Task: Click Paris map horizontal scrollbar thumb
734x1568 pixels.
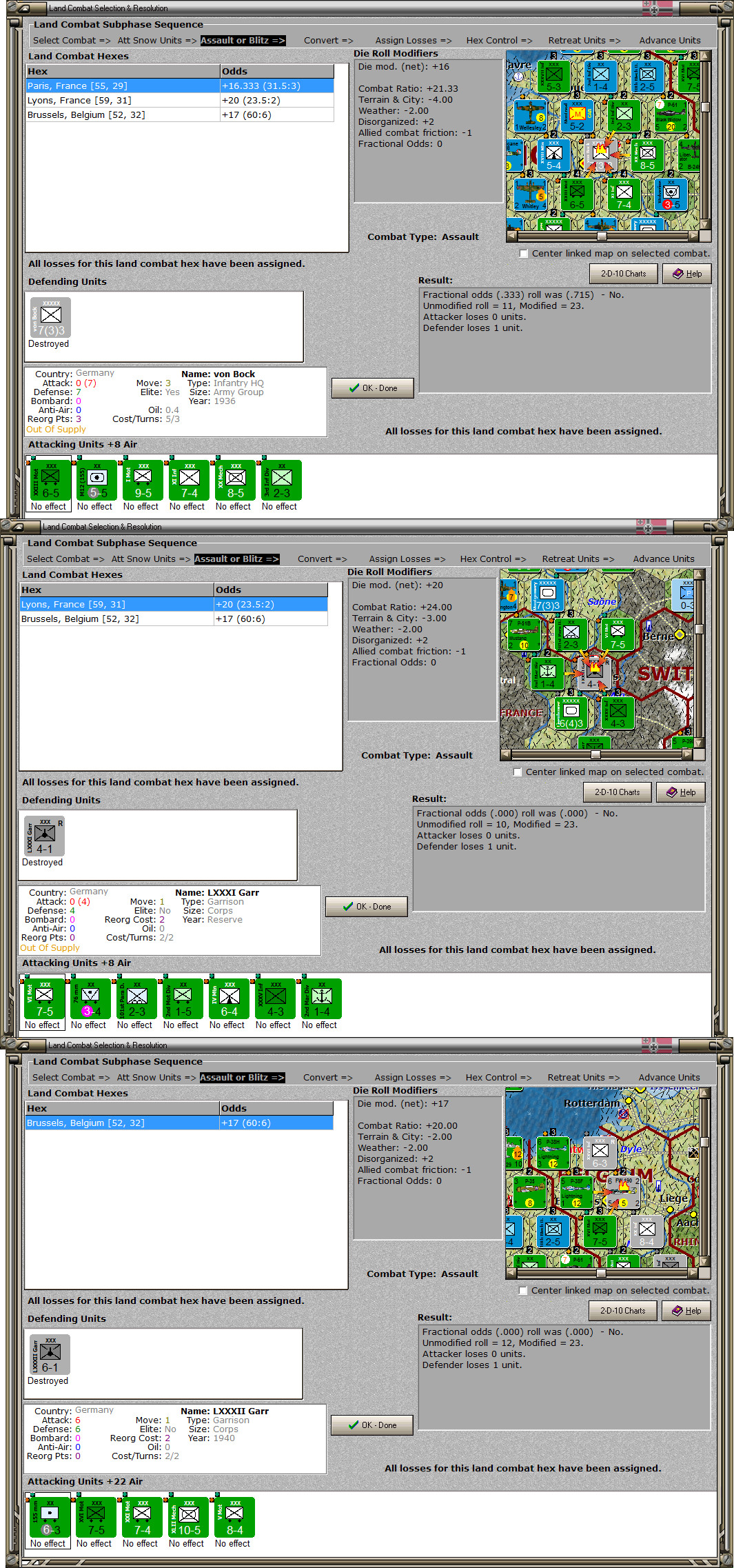Action: pyautogui.click(x=602, y=236)
